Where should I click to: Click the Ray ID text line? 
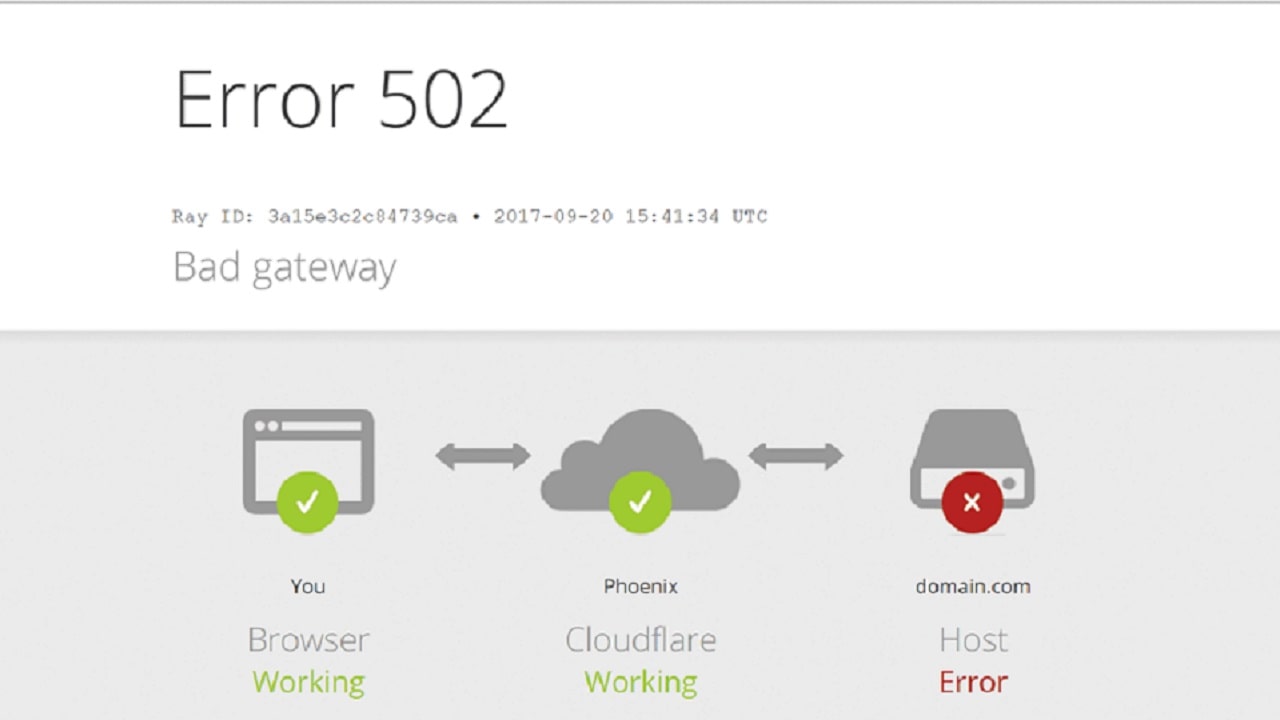[470, 216]
